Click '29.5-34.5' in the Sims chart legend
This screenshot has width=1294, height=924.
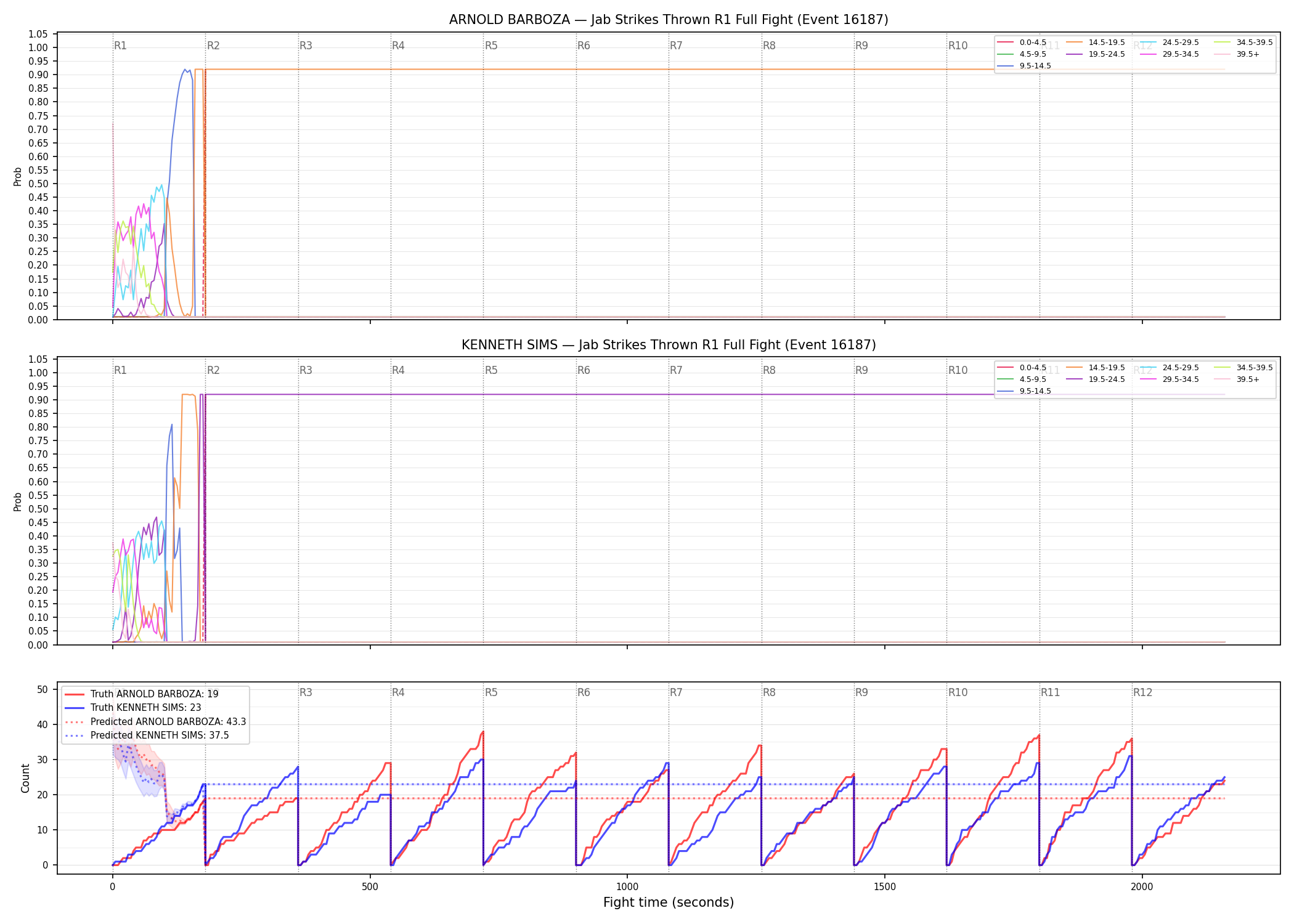click(x=1181, y=379)
